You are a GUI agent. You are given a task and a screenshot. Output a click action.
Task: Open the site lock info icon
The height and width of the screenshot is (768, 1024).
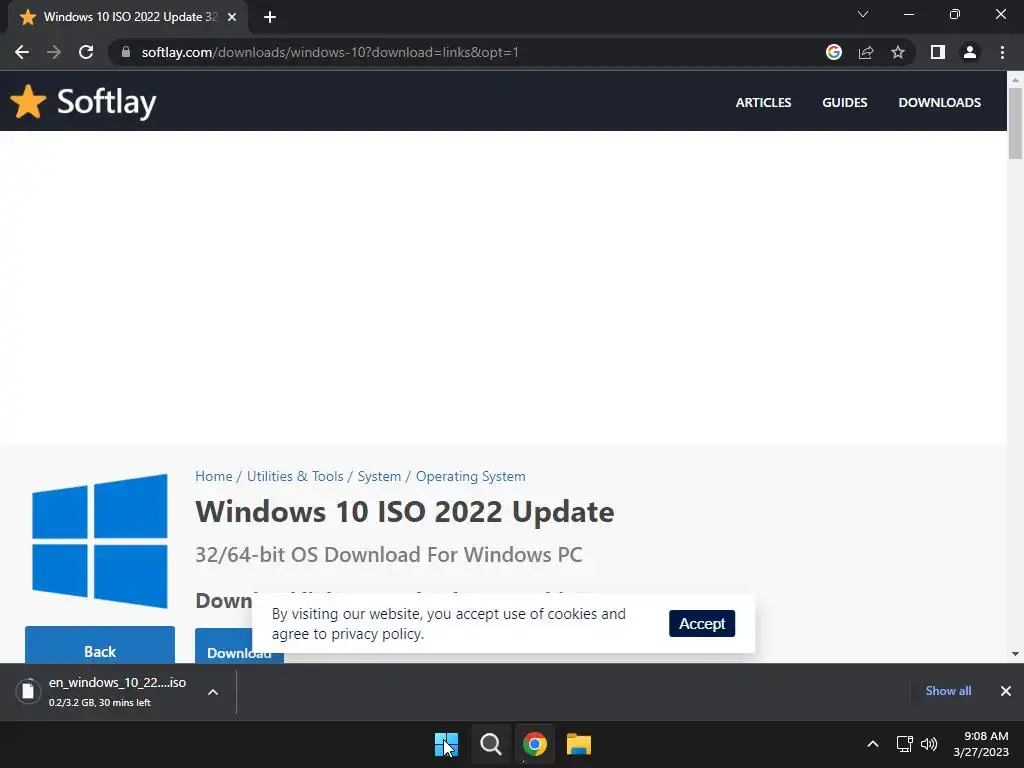tap(126, 52)
